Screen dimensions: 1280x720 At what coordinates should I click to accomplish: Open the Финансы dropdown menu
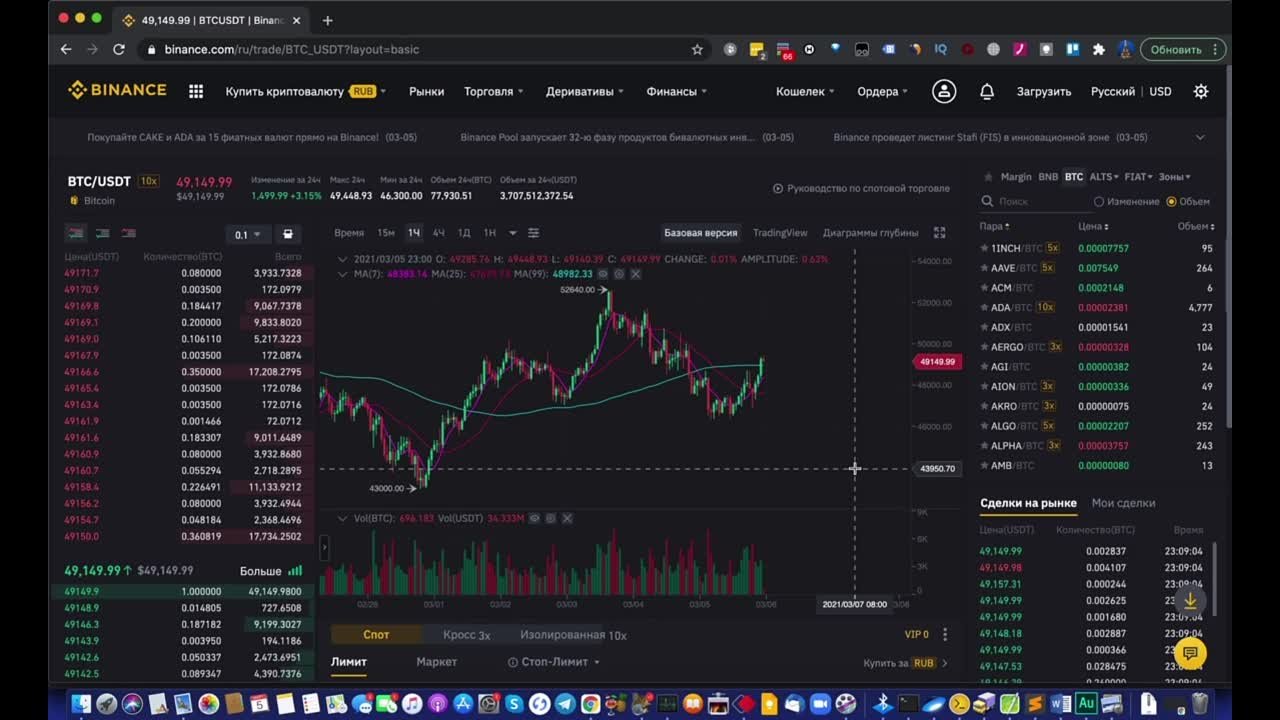[677, 91]
